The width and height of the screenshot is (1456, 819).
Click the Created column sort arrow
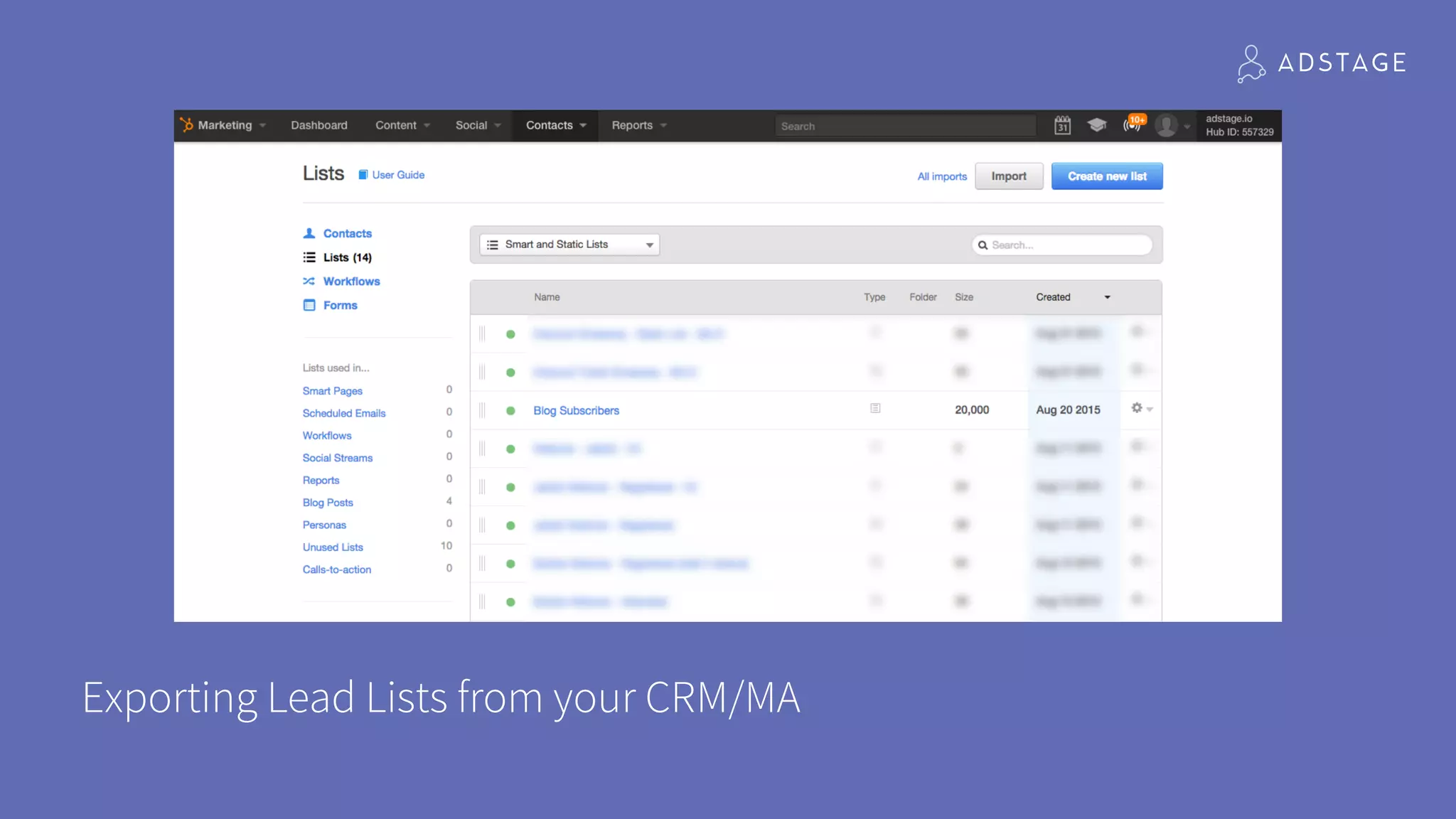point(1107,297)
